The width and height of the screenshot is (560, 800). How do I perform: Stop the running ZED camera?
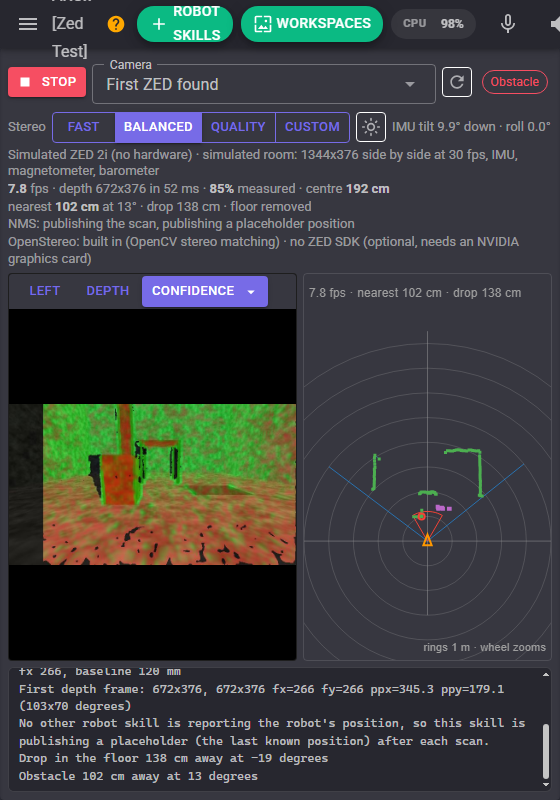pyautogui.click(x=47, y=82)
